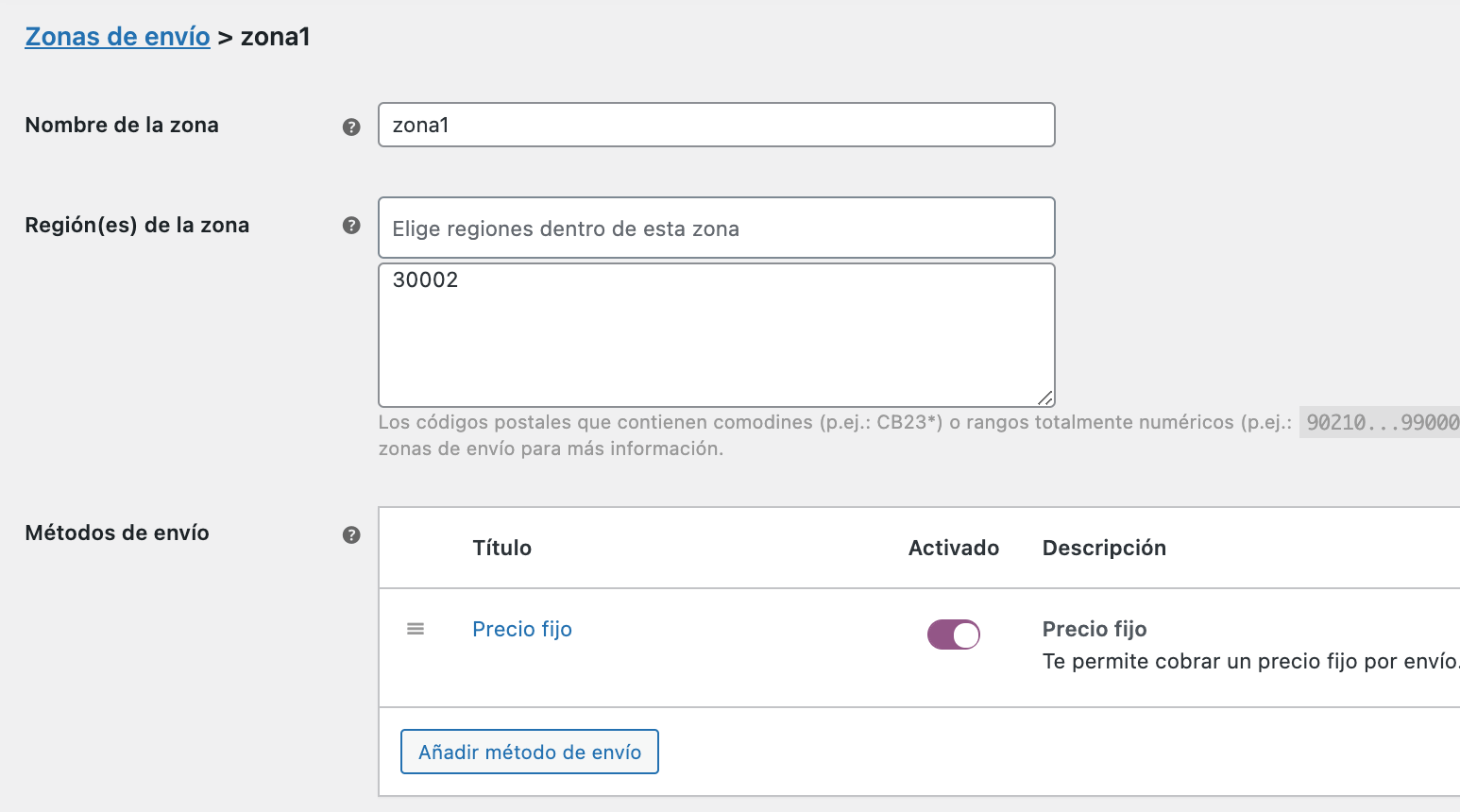Click the bold Precio fijo description text
The width and height of the screenshot is (1460, 812).
click(1095, 629)
